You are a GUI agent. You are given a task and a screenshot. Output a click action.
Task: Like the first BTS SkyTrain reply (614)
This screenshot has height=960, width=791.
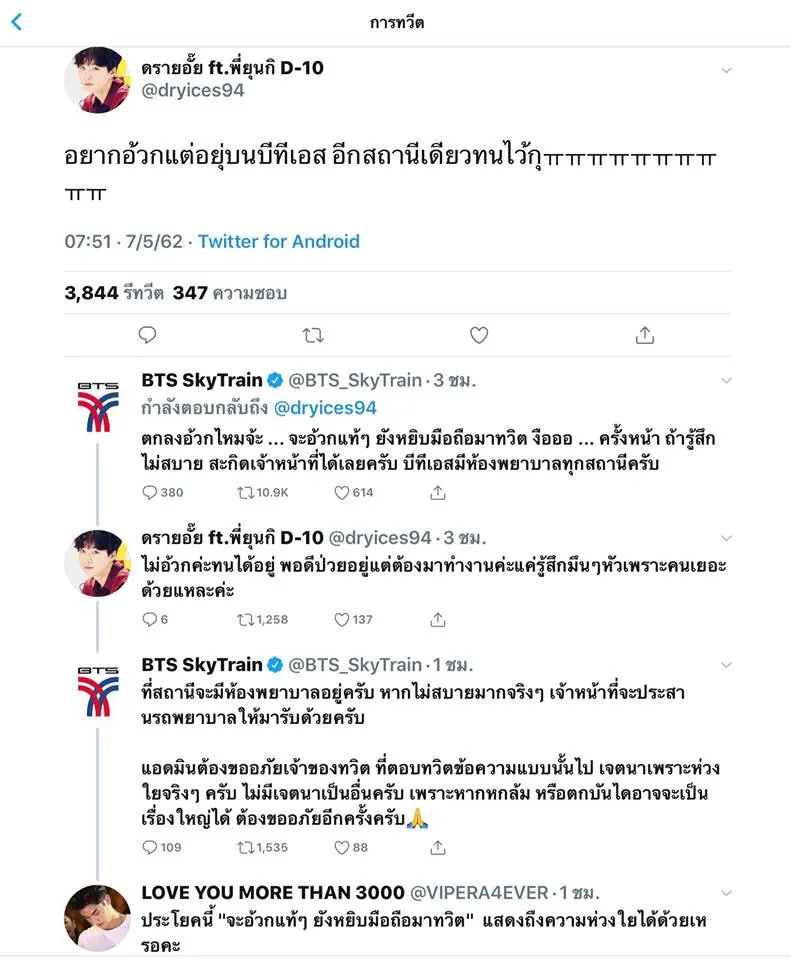[x=341, y=492]
